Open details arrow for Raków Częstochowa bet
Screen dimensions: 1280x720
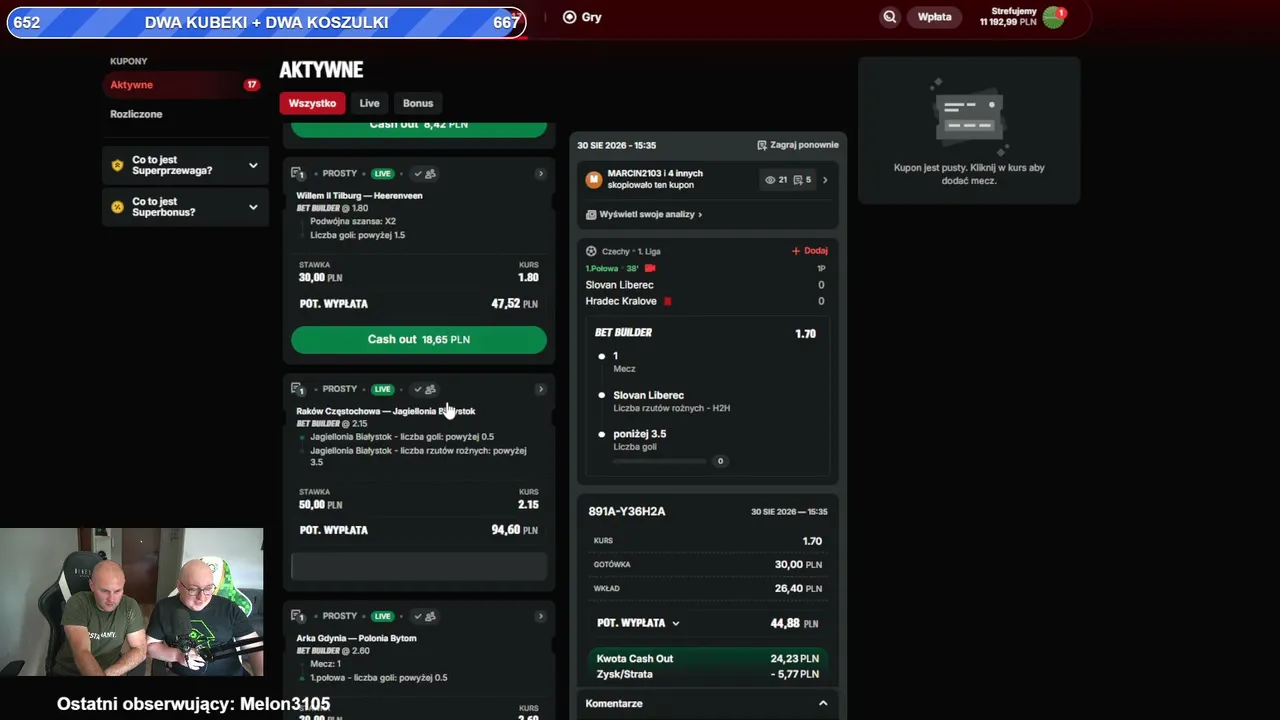point(541,389)
